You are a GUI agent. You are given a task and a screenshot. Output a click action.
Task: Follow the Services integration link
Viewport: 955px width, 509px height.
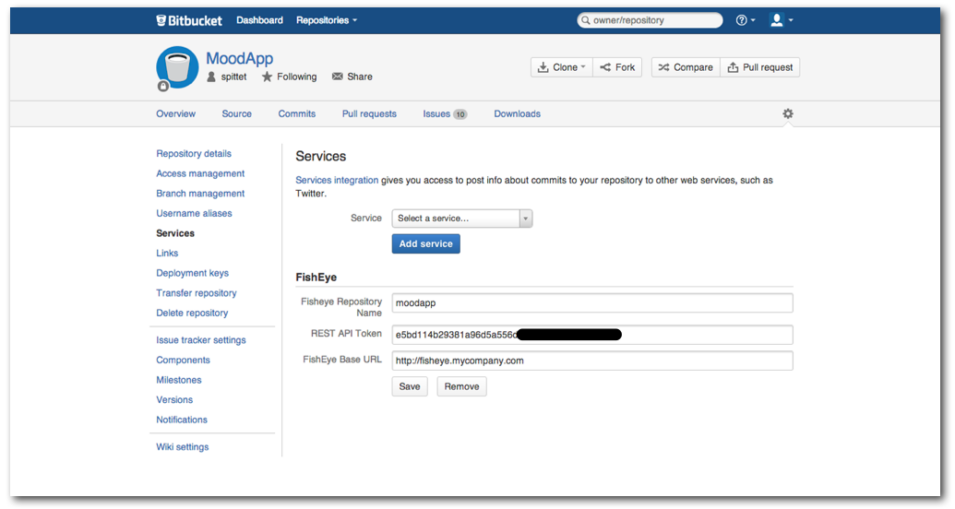[x=337, y=180]
